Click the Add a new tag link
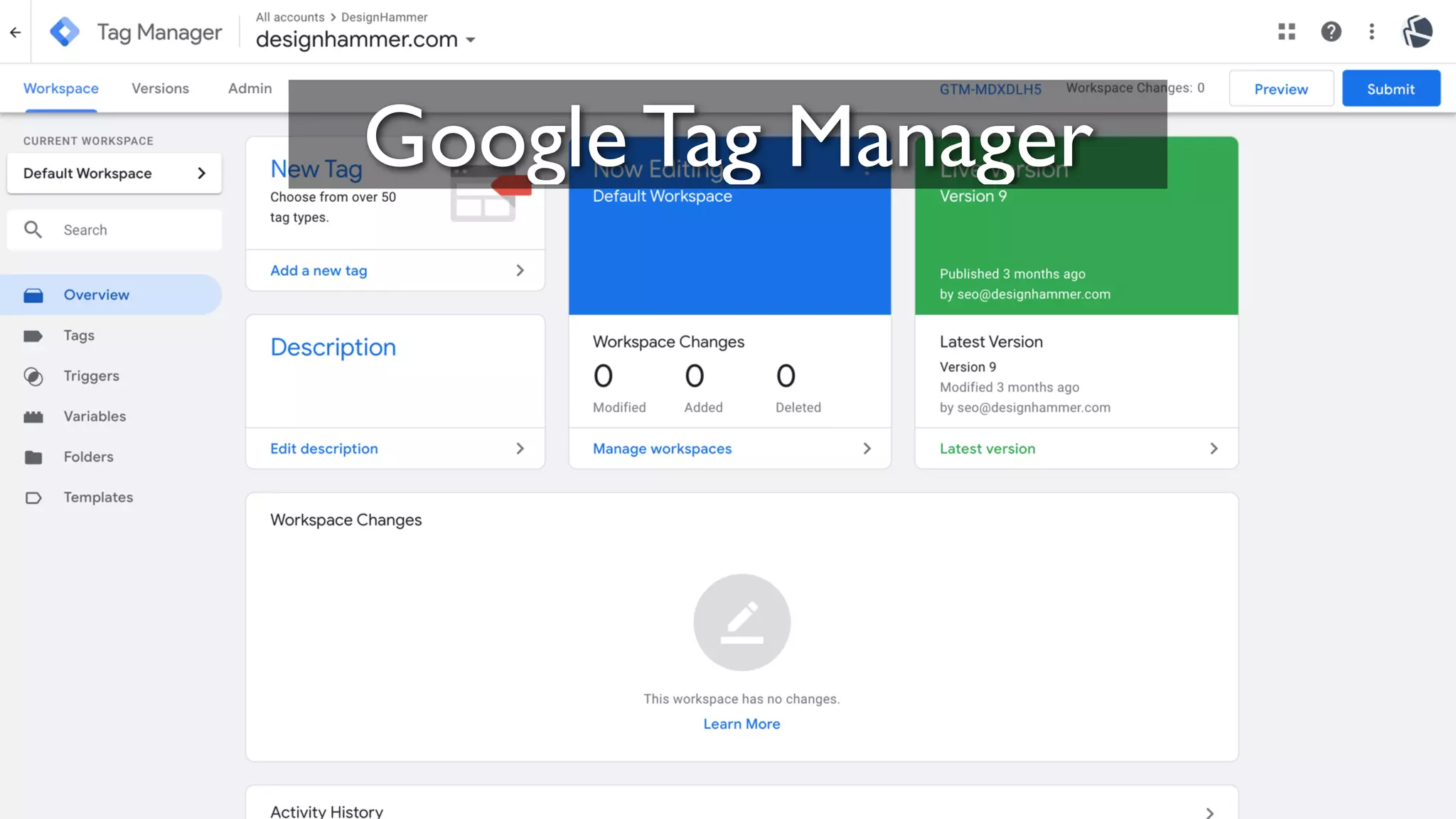1456x819 pixels. click(x=318, y=270)
